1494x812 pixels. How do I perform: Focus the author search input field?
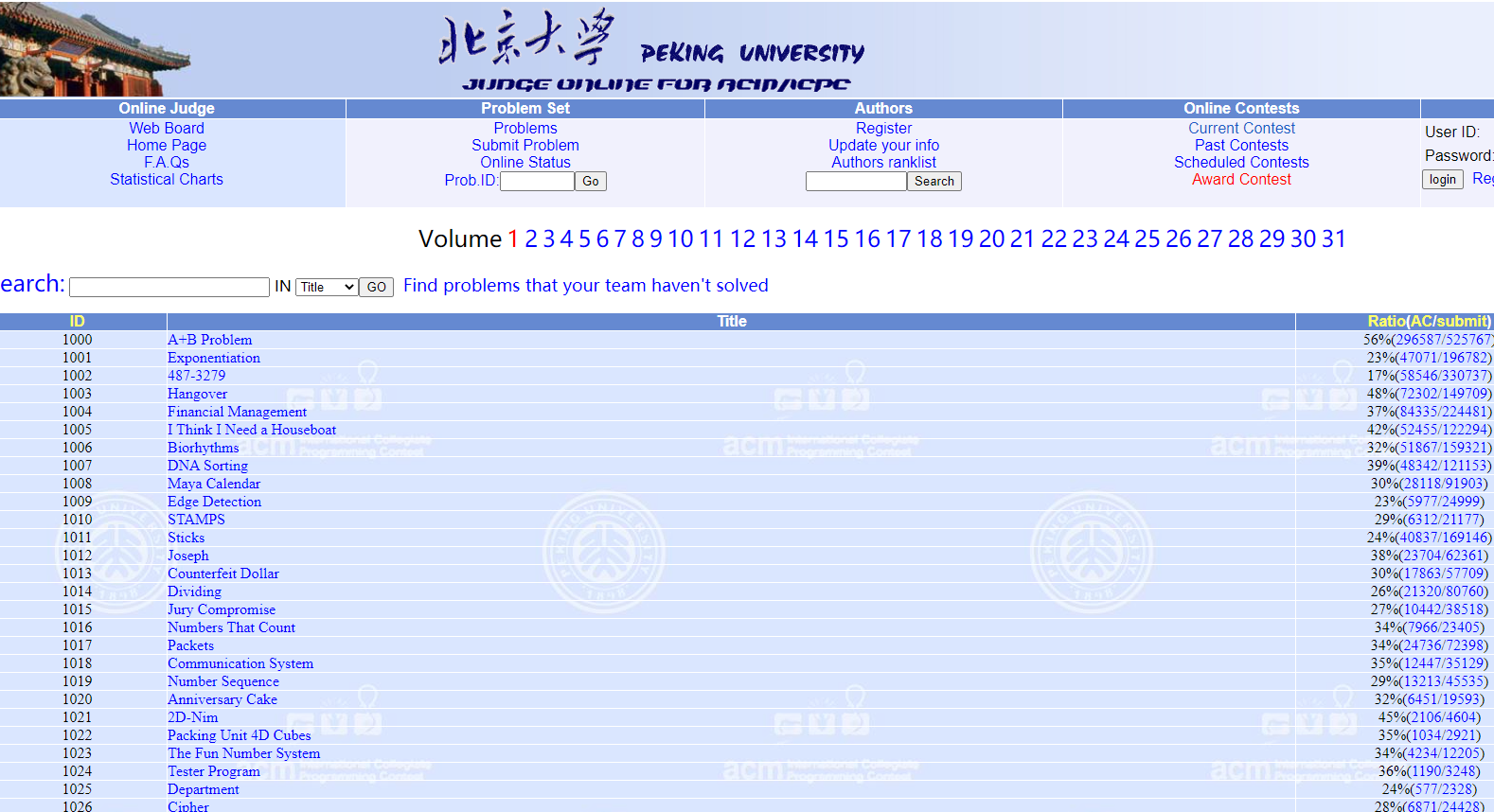[x=856, y=181]
